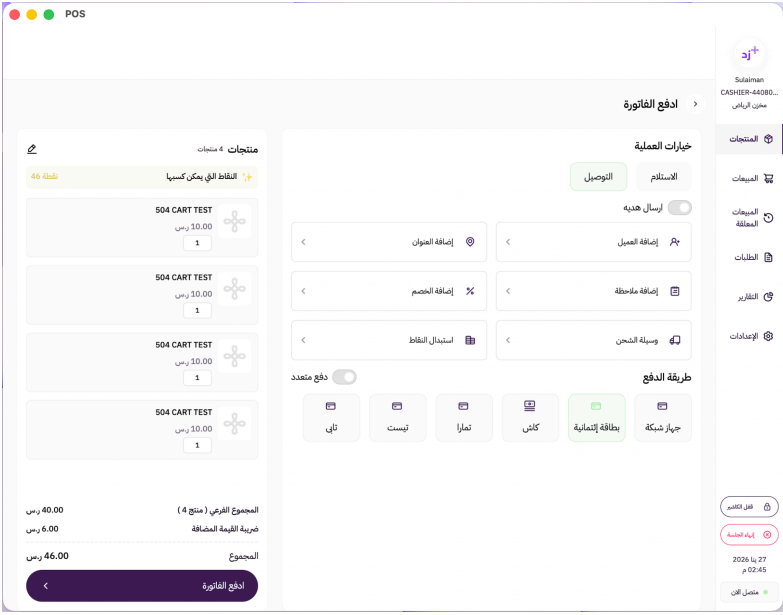This screenshot has height=615, width=783.
Task: Choose كاش payment method
Action: click(x=530, y=418)
